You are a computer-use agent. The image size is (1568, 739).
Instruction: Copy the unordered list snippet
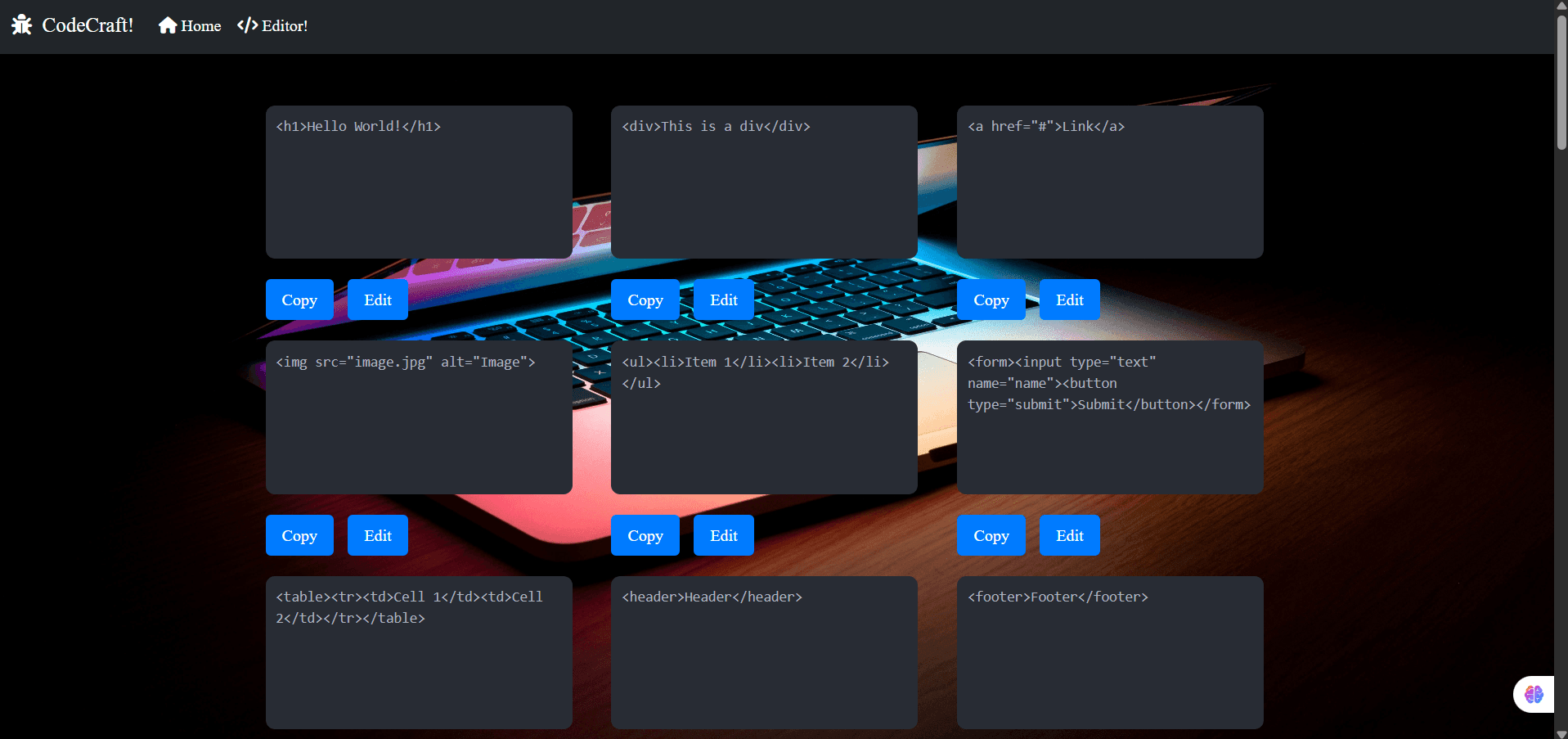645,535
